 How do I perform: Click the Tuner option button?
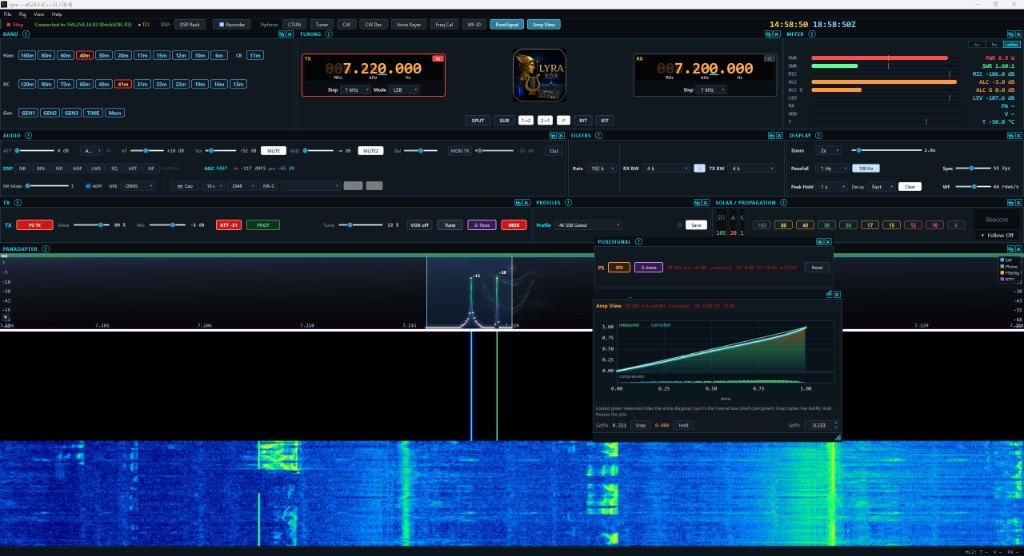(321, 24)
